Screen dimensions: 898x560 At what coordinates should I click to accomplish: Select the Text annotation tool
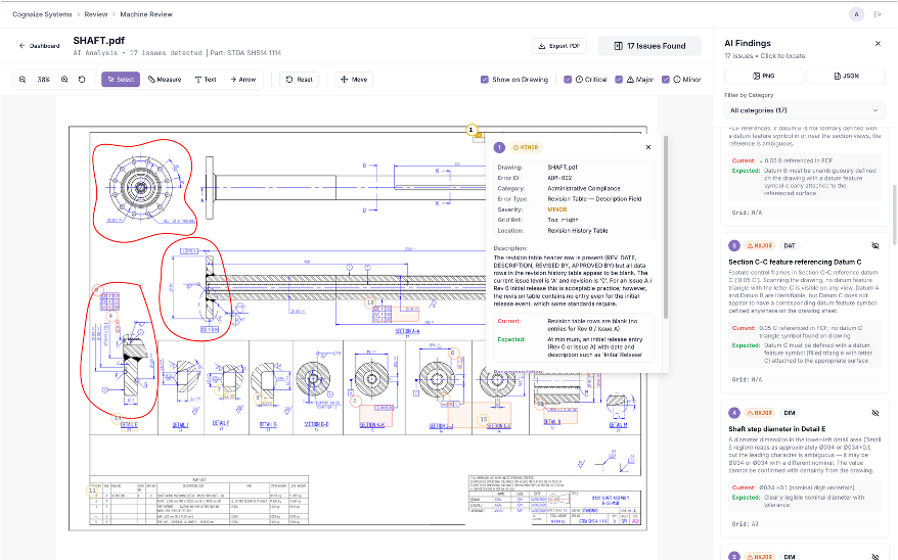205,79
